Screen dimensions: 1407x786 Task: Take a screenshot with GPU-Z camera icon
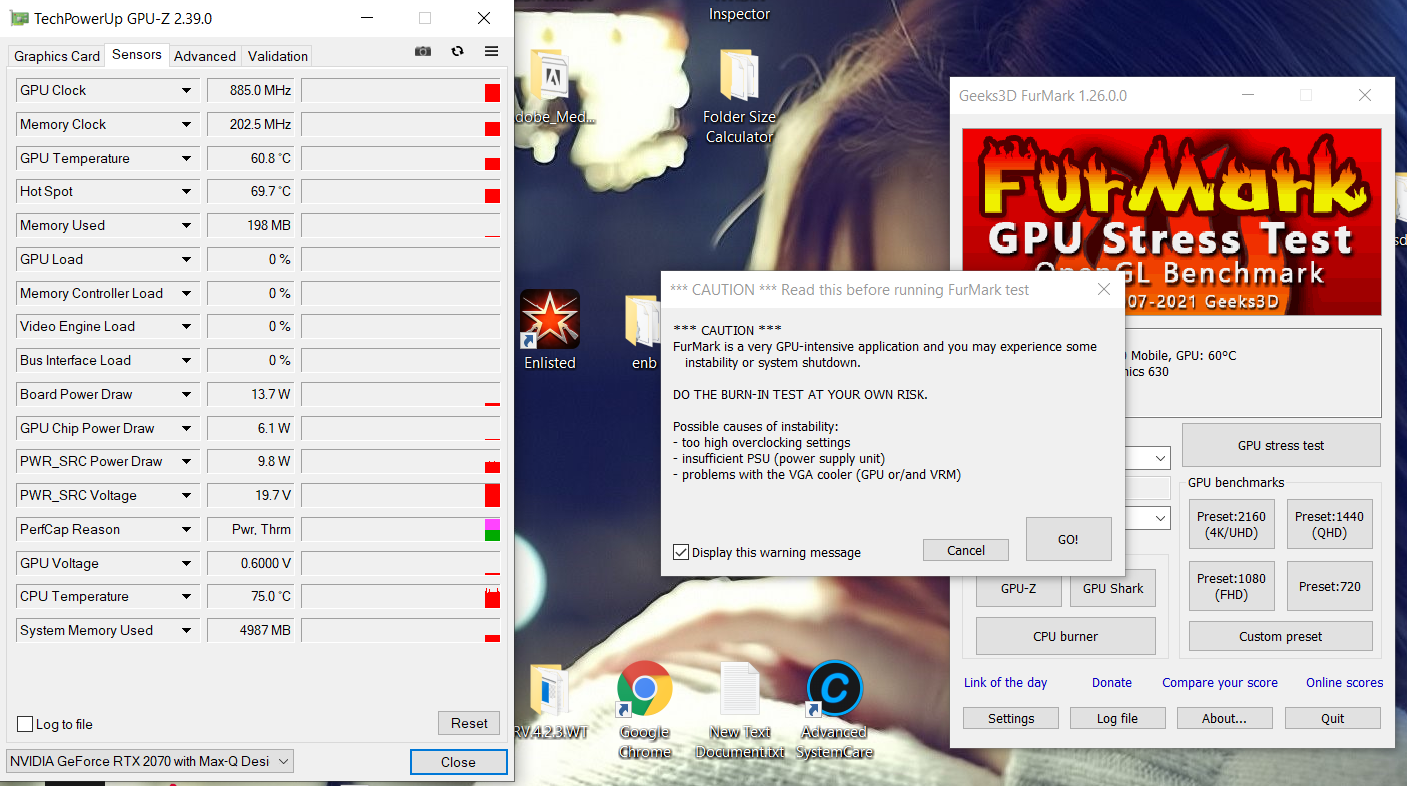click(423, 51)
